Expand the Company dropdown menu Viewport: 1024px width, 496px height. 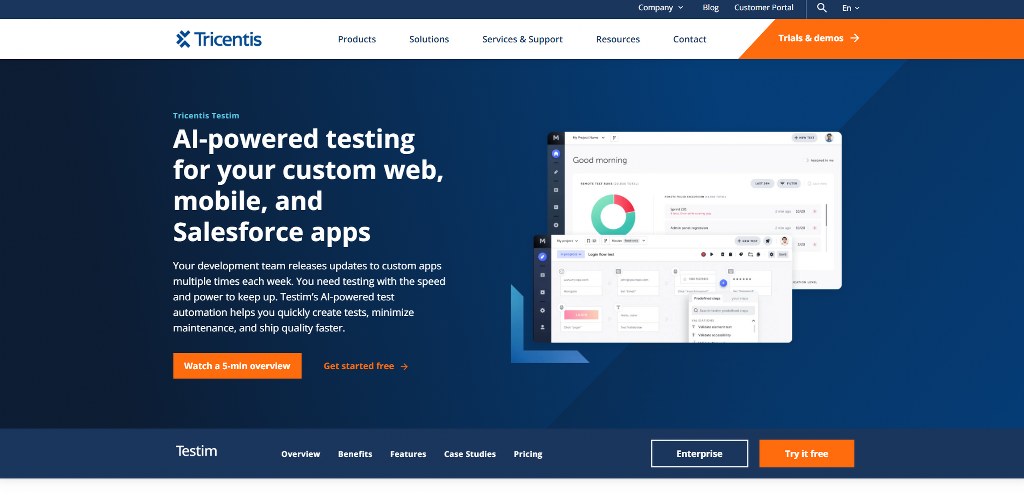point(660,8)
